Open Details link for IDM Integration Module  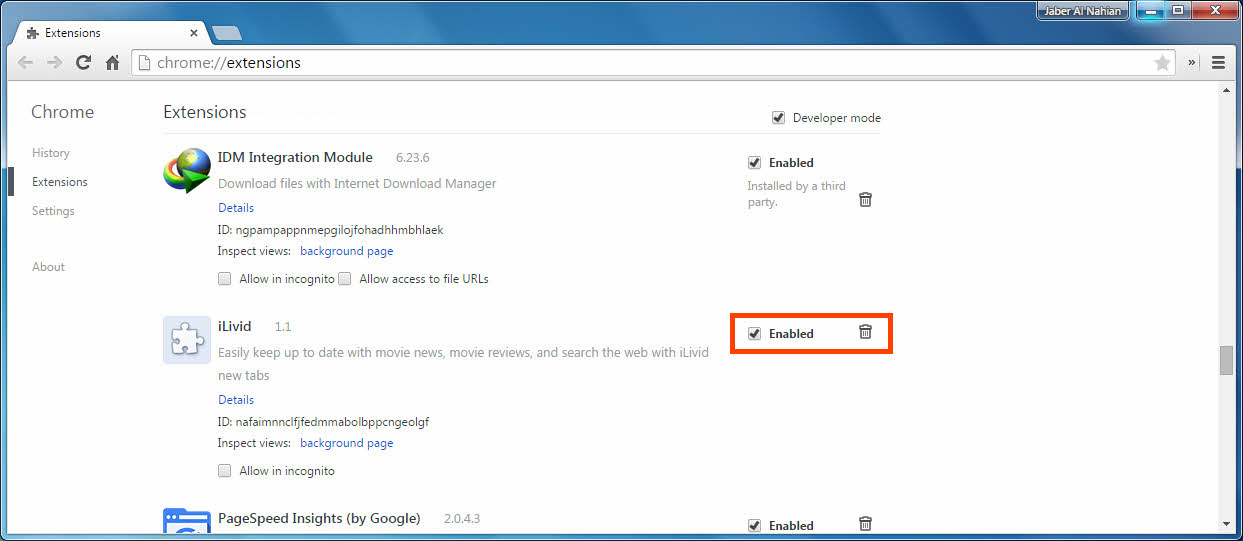pyautogui.click(x=236, y=208)
